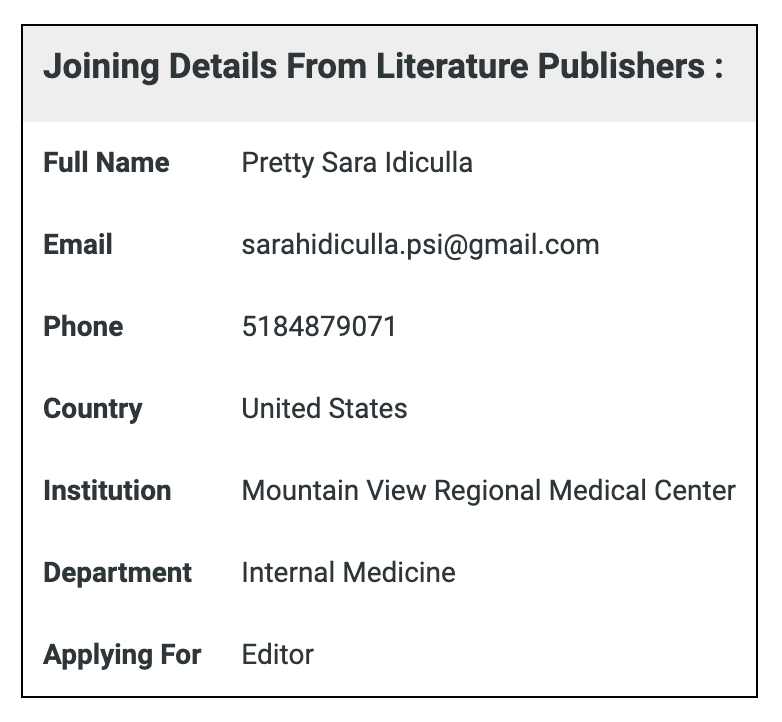The image size is (782, 722).
Task: Click the Applying For label
Action: click(122, 655)
